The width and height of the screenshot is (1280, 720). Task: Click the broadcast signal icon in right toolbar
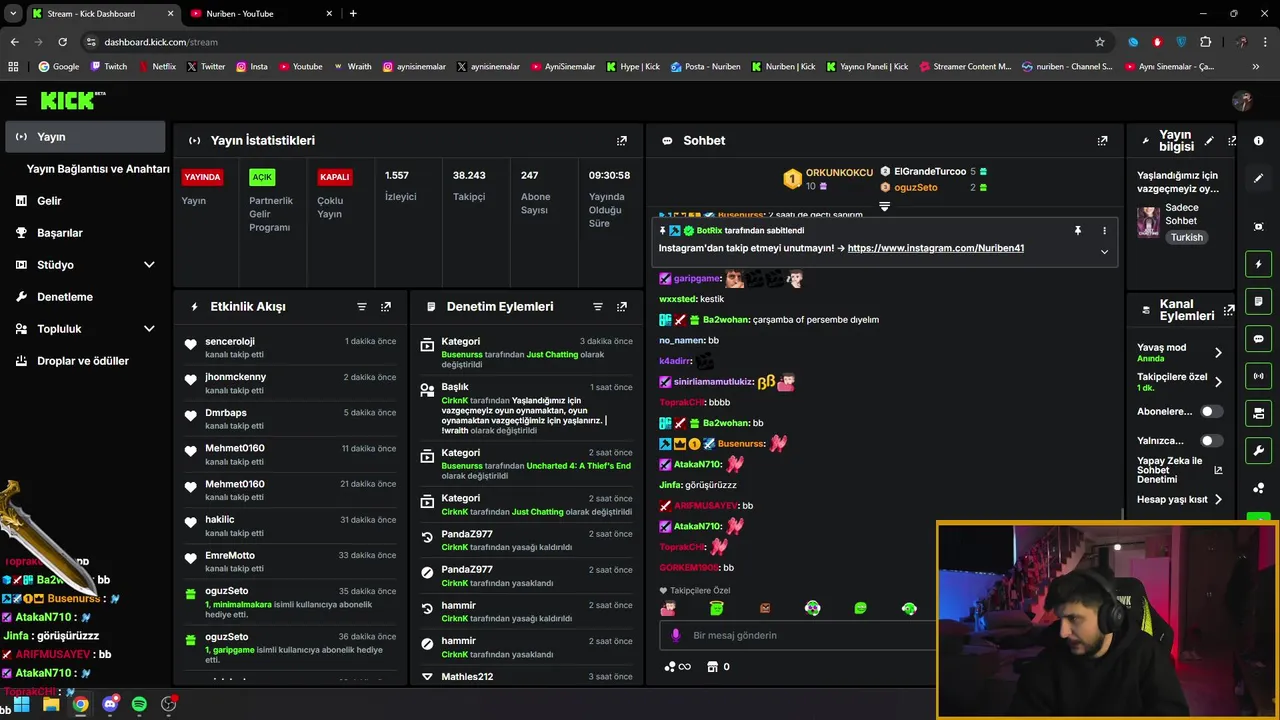1259,376
